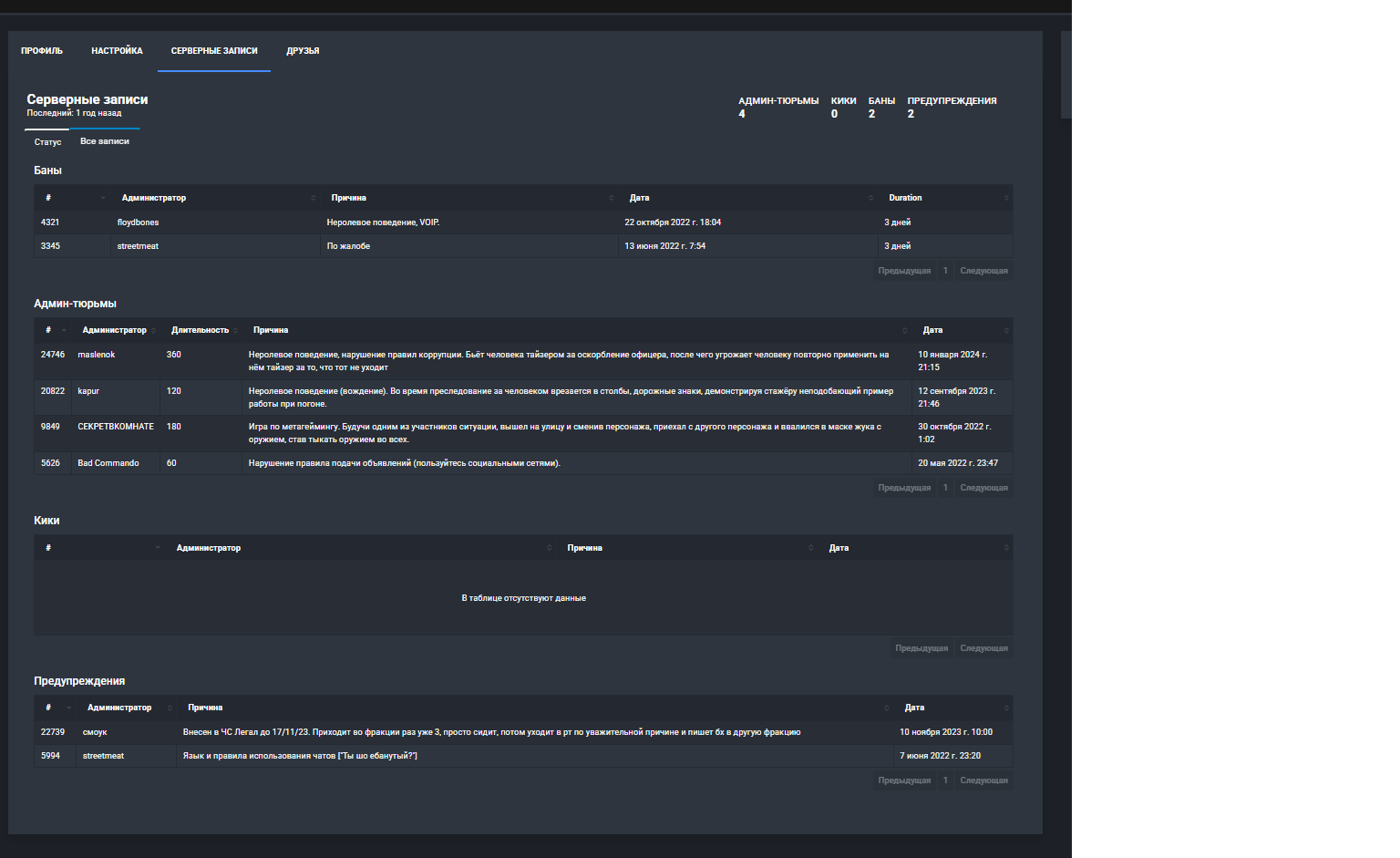1400x858 pixels.
Task: Click Предыдущая under the Кики table
Action: point(921,648)
